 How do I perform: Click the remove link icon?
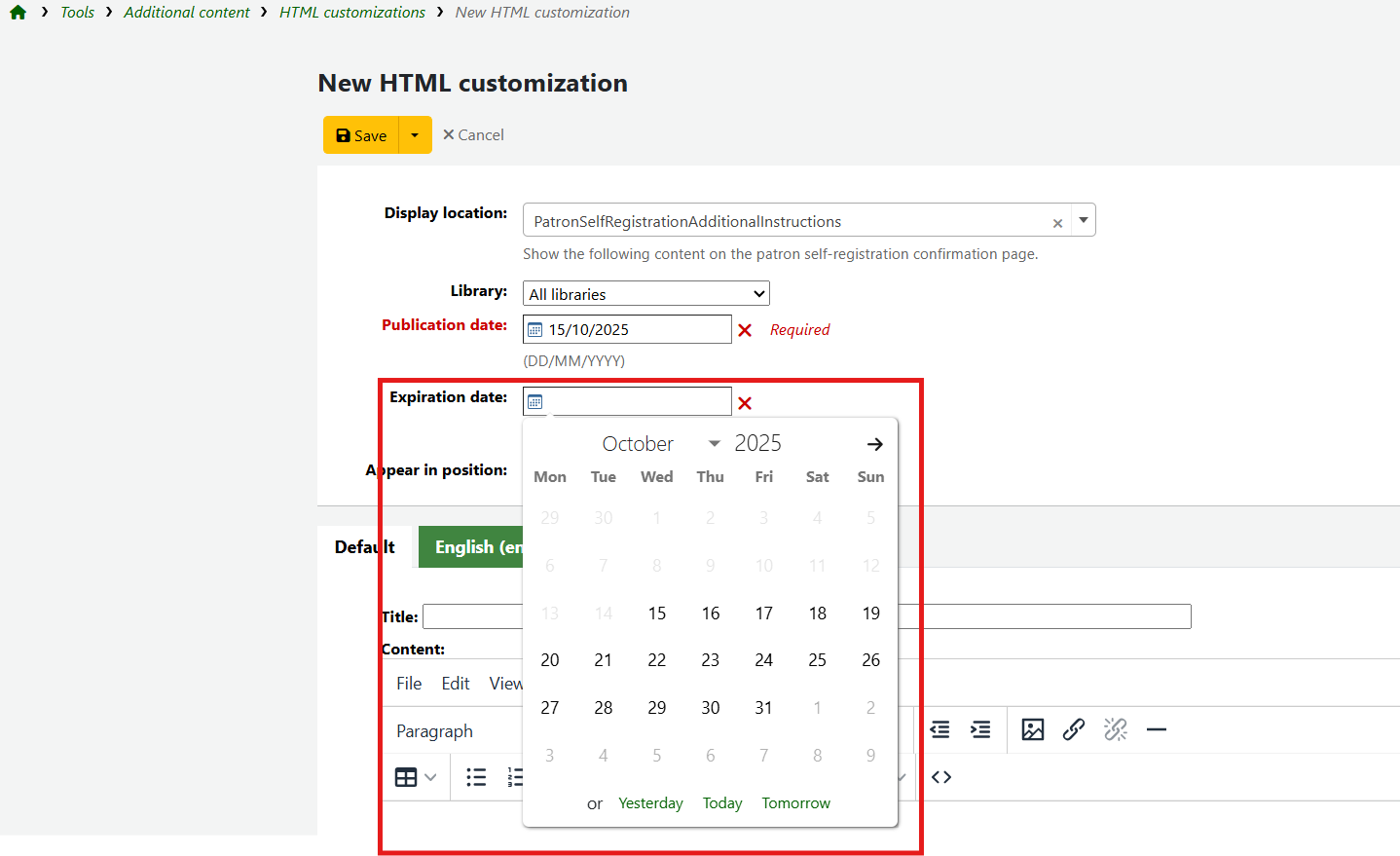tap(1116, 729)
